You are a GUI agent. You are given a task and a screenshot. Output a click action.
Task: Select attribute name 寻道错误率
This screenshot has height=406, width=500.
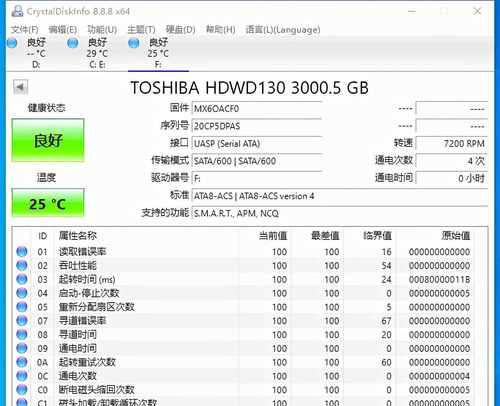[82, 321]
